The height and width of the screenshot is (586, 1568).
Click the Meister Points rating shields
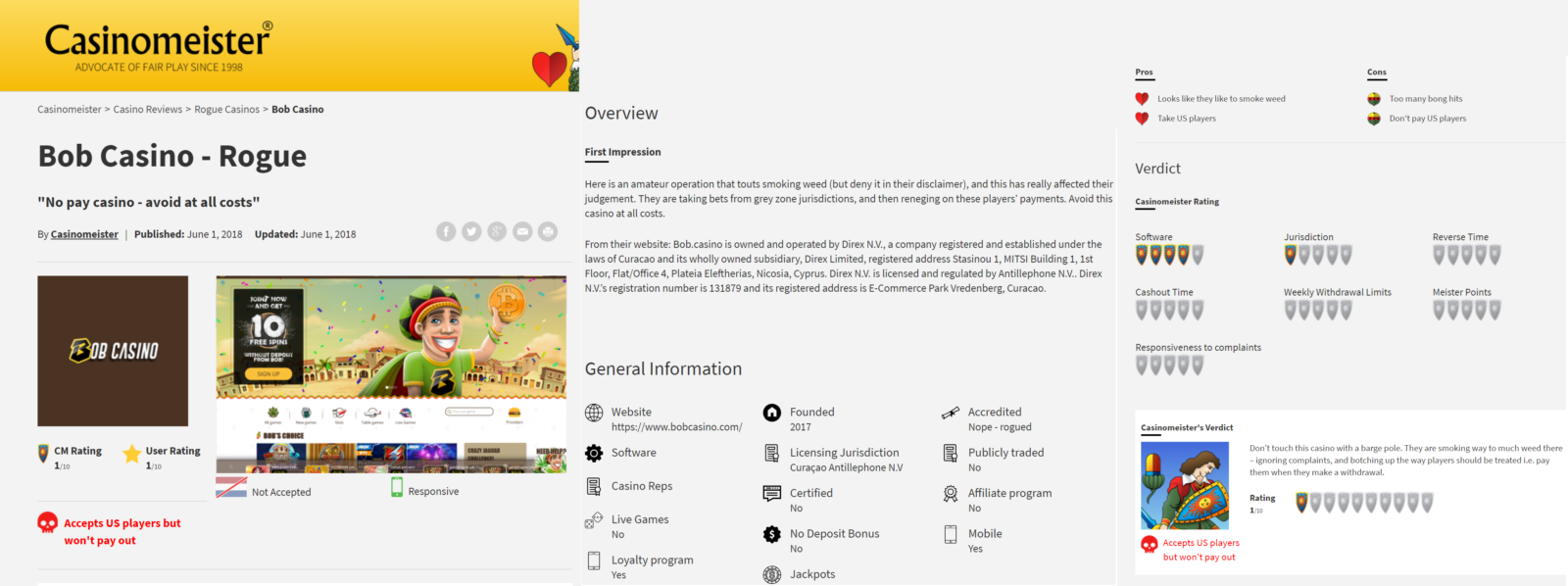(x=1467, y=311)
